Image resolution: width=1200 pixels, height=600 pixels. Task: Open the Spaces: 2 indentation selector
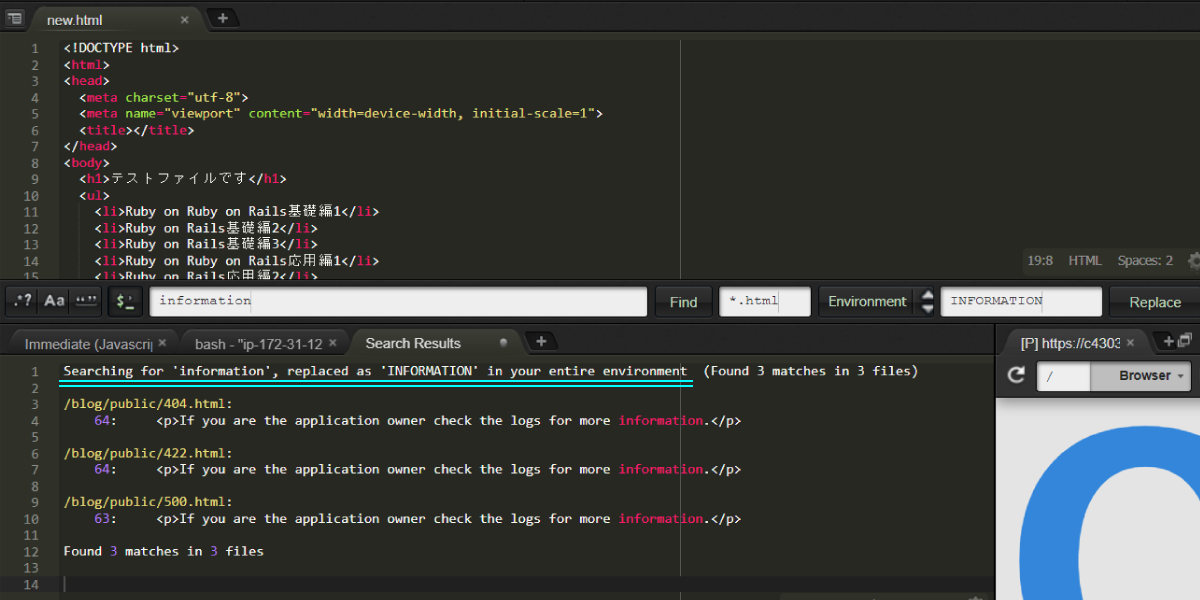pos(1145,261)
